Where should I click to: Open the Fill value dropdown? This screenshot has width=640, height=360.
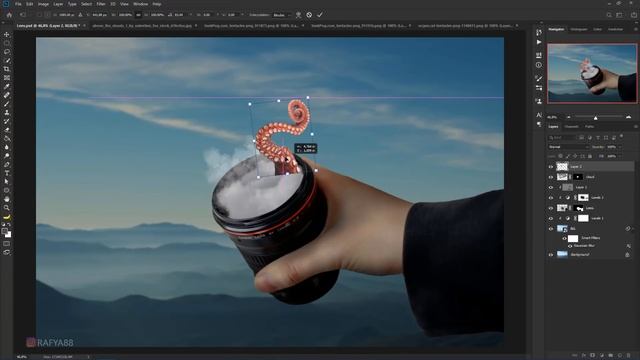coord(620,156)
